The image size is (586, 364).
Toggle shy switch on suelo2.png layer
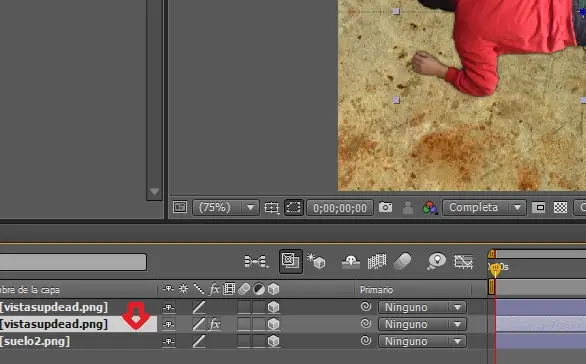click(x=169, y=341)
